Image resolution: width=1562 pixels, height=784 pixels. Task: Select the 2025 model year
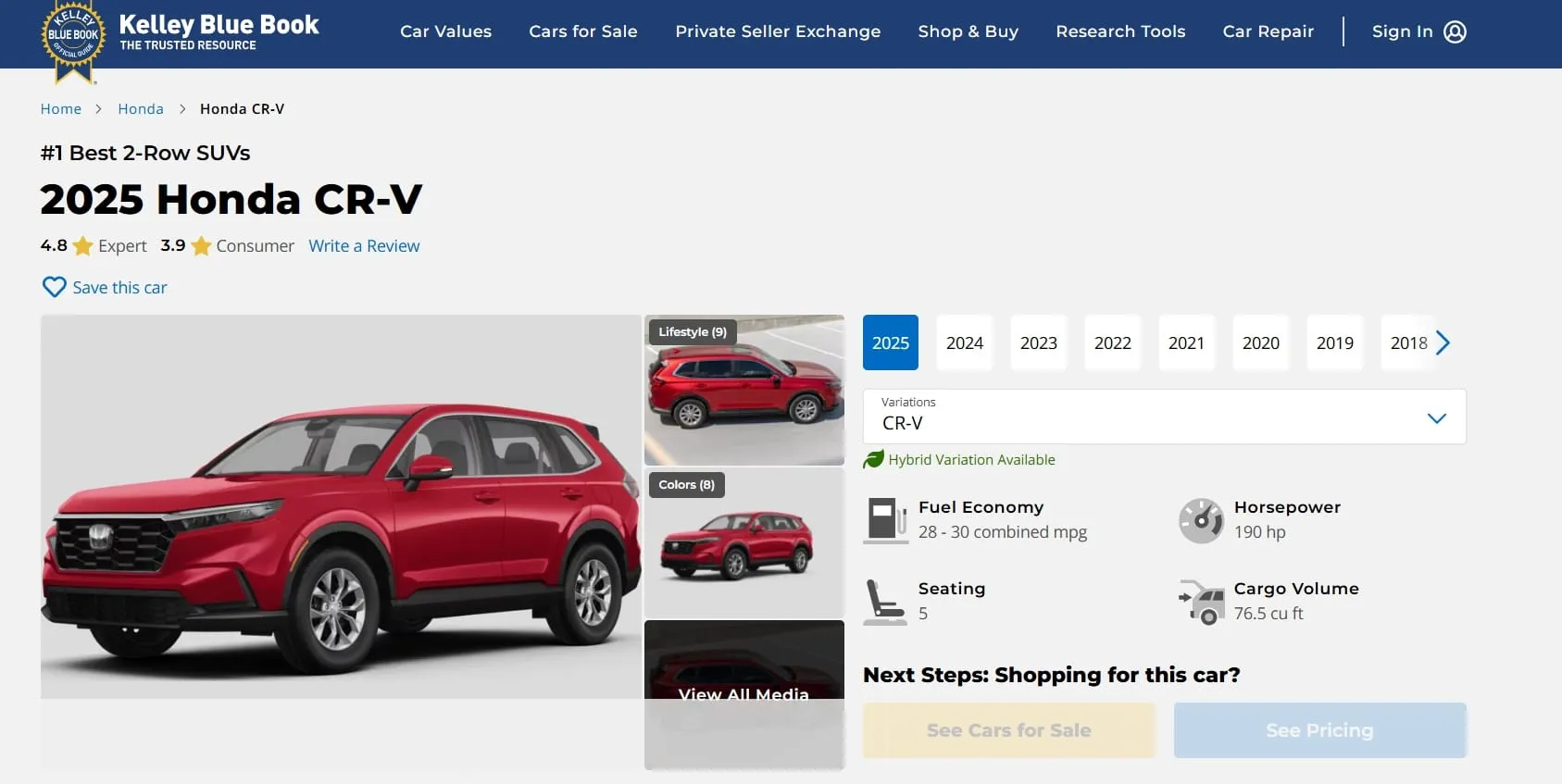[891, 342]
